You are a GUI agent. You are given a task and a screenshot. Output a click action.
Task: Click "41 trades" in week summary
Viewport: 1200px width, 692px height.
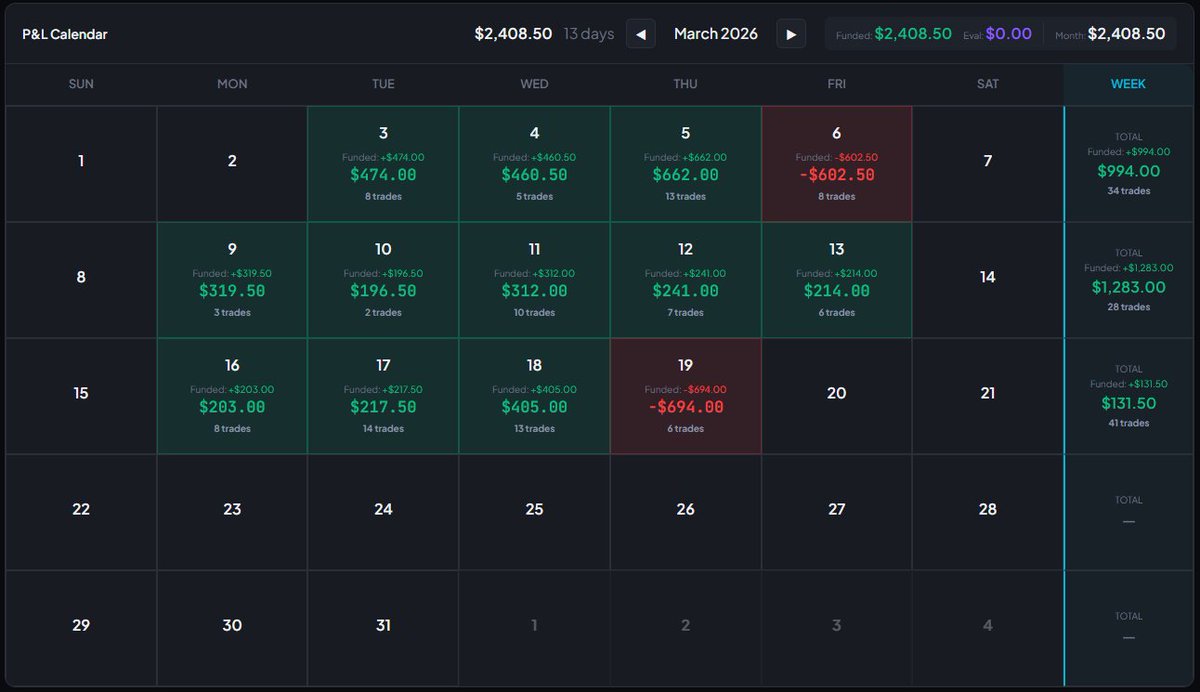click(1129, 423)
